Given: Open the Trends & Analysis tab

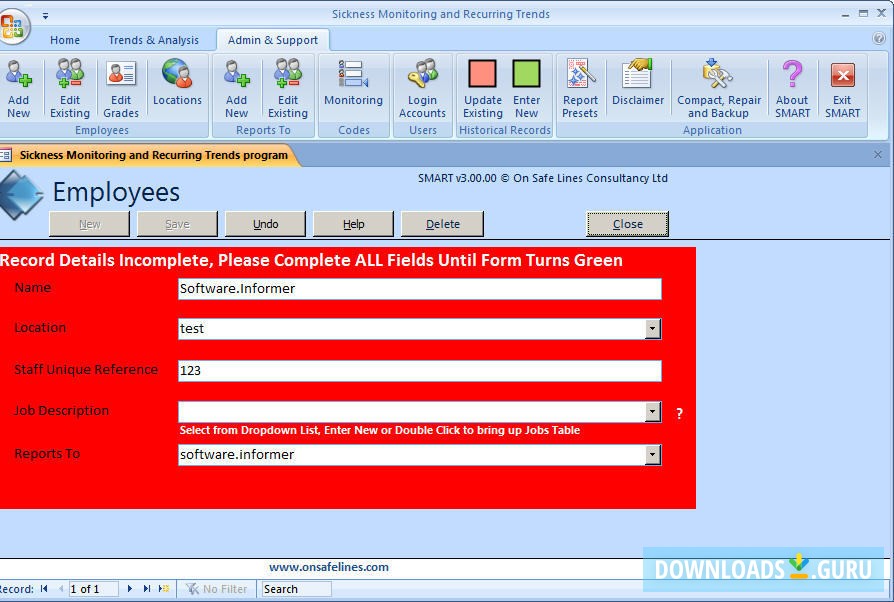Looking at the screenshot, I should point(154,40).
